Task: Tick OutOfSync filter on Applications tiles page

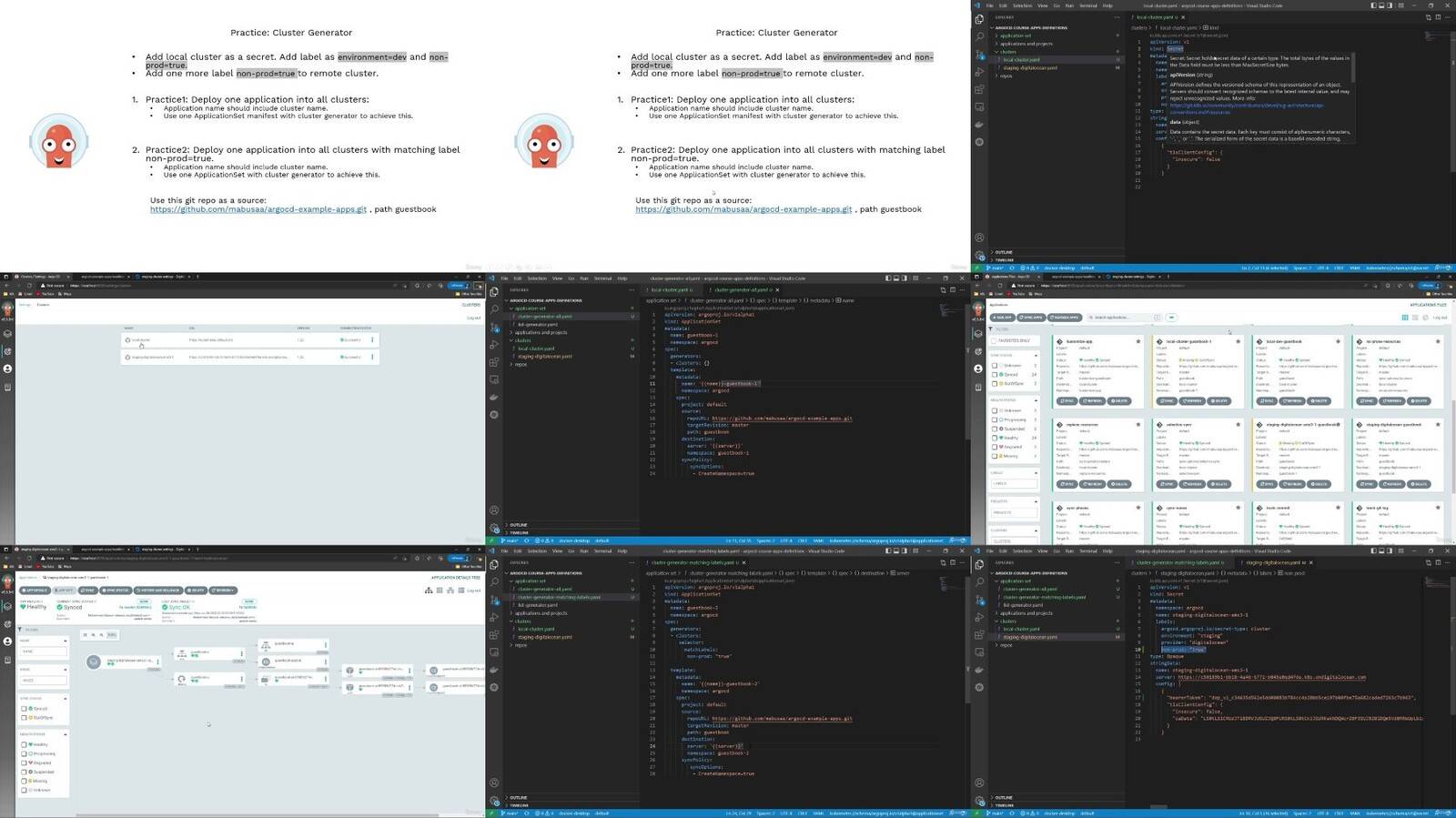Action: coord(996,384)
